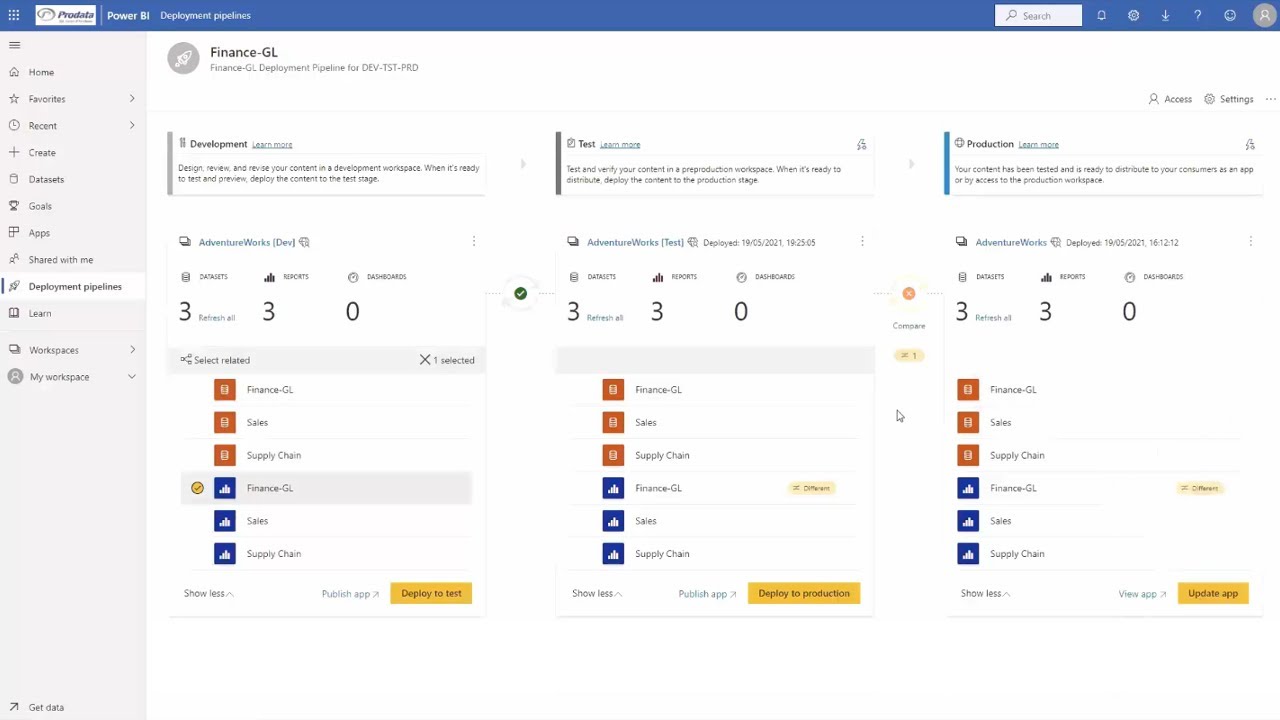
Task: Open more options for AdventureWorks [Dev]
Action: [x=474, y=242]
